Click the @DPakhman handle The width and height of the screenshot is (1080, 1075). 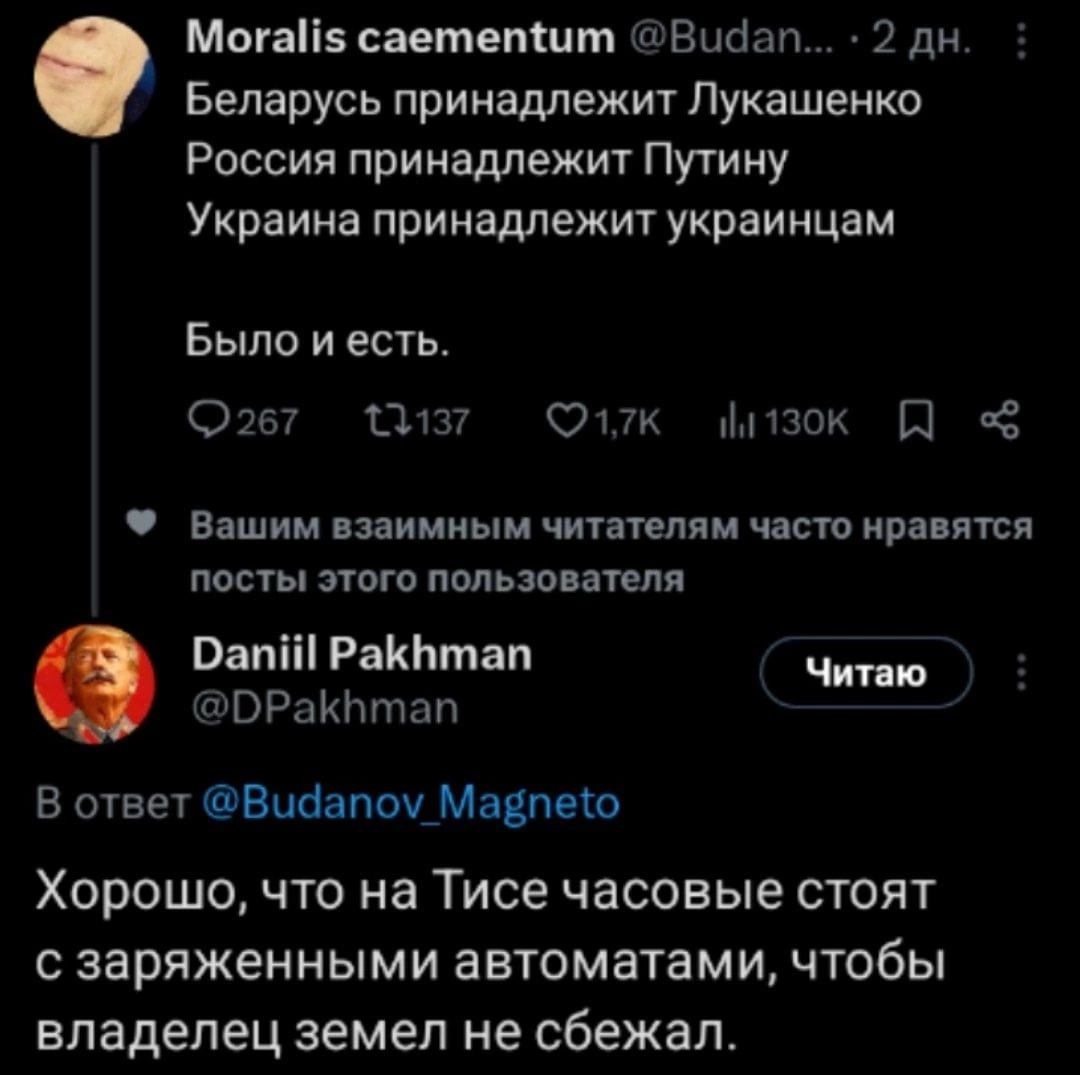(322, 710)
